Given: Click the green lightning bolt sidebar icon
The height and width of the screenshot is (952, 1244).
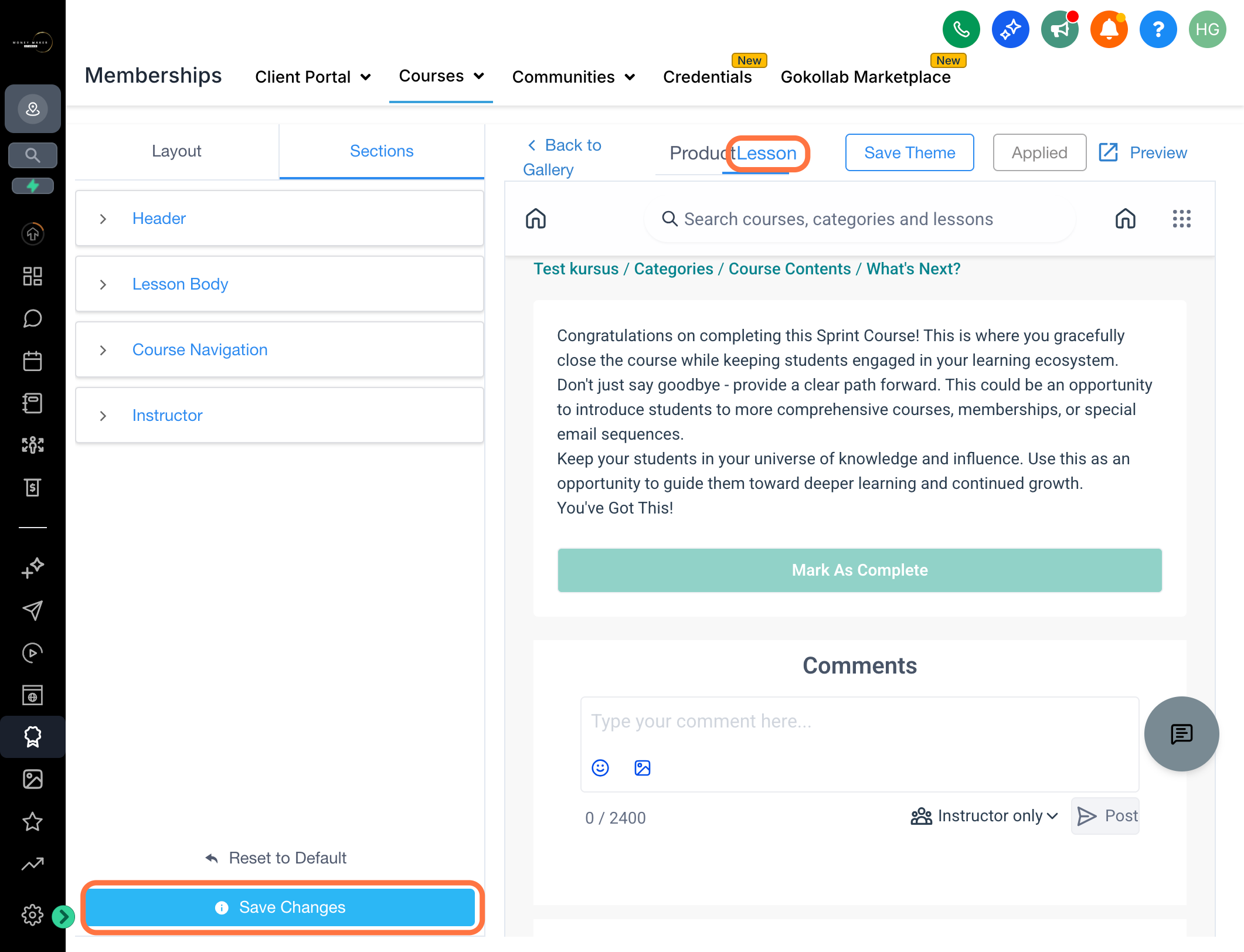Looking at the screenshot, I should (x=33, y=186).
